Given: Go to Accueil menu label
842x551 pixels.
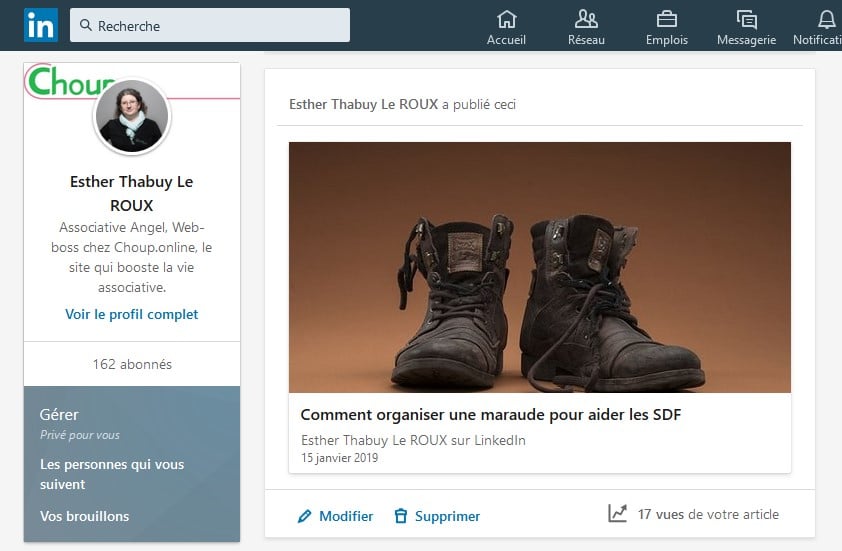Looking at the screenshot, I should coord(506,40).
